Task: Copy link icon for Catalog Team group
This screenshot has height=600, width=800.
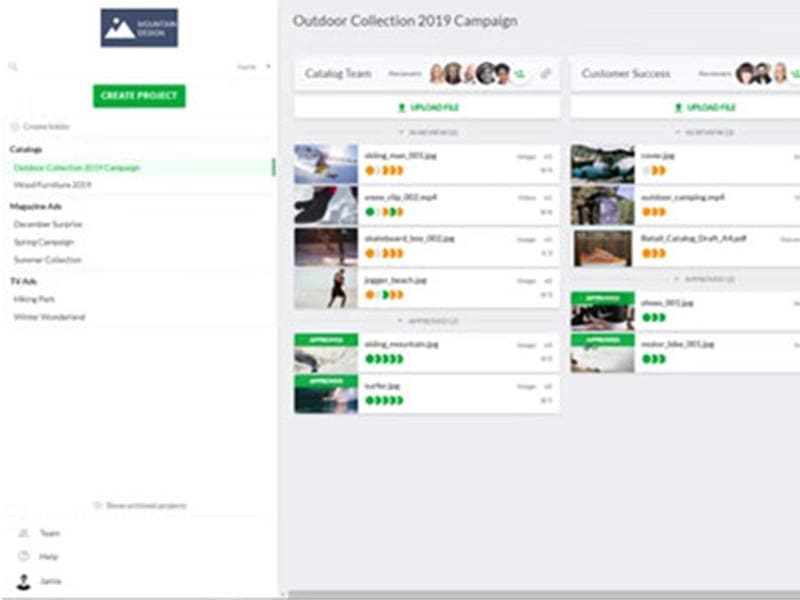Action: tap(545, 74)
